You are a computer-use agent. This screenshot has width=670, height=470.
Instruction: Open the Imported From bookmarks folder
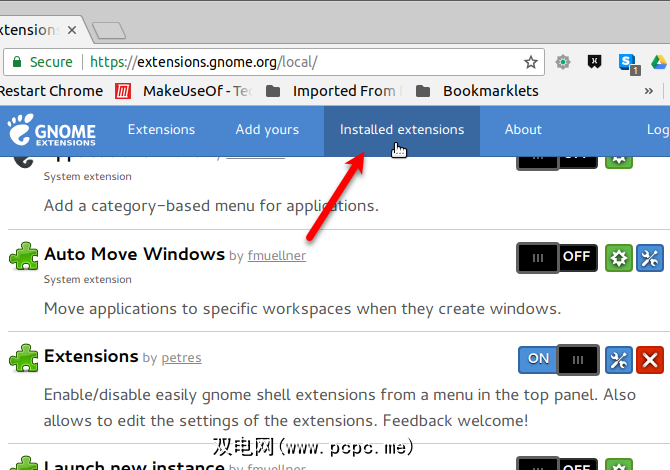pos(334,91)
